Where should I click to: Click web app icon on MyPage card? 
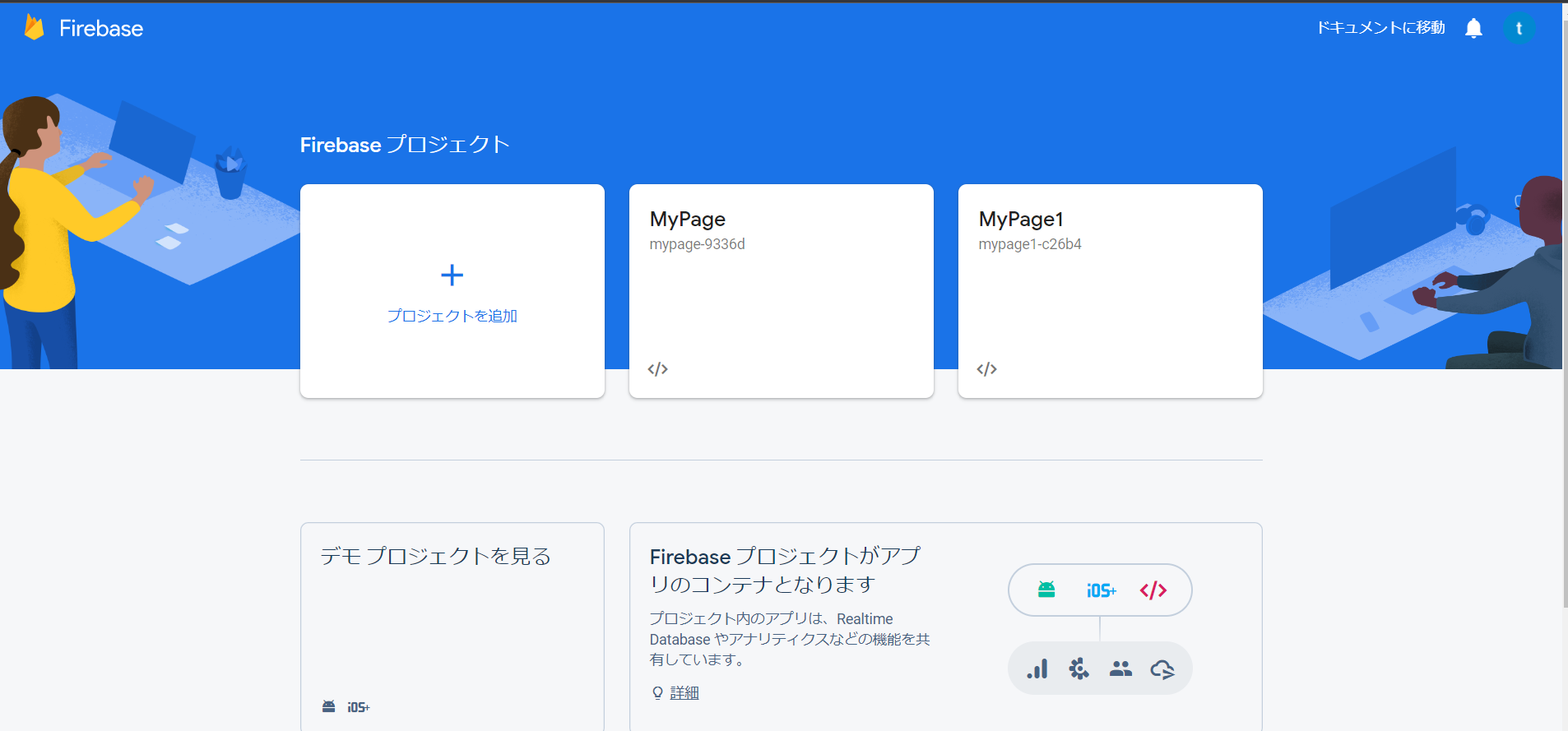point(657,369)
